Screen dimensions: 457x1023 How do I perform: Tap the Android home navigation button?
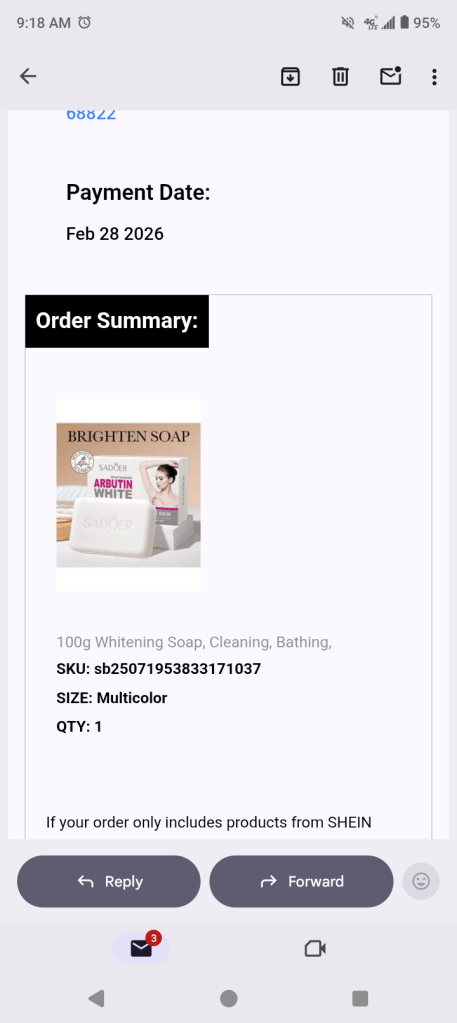pos(228,998)
